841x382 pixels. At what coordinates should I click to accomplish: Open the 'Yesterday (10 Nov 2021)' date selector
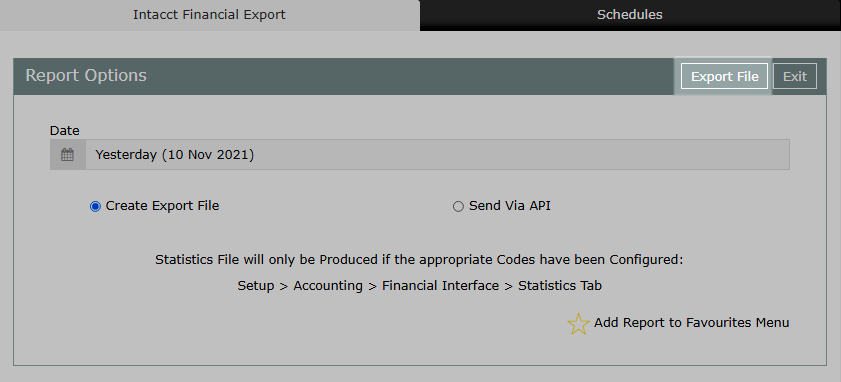(437, 155)
